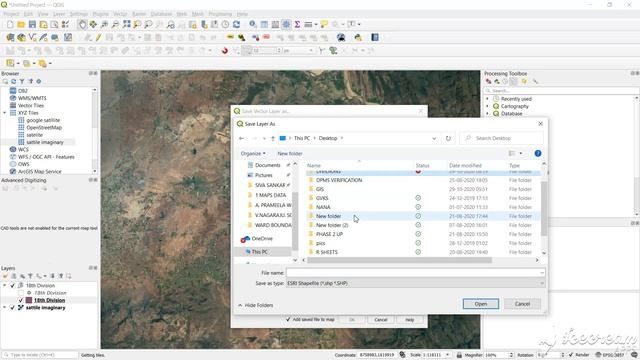Select the Identify Features tool

(x=253, y=24)
